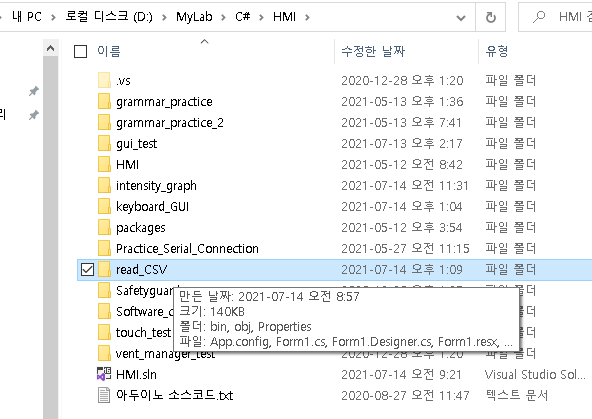Click the Practice_Serial_Connection folder icon

coord(104,248)
